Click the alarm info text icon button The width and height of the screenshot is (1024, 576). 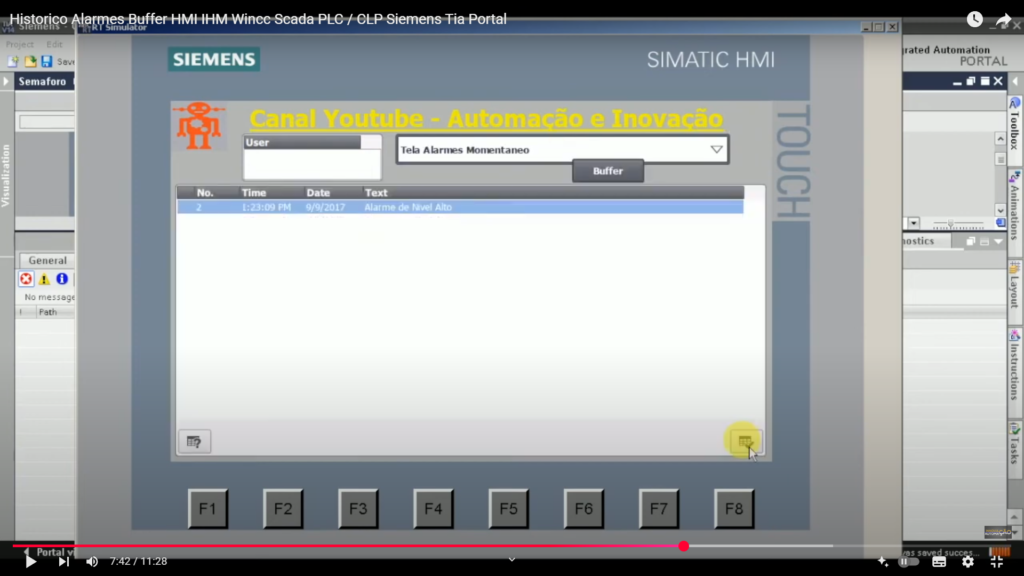point(194,441)
